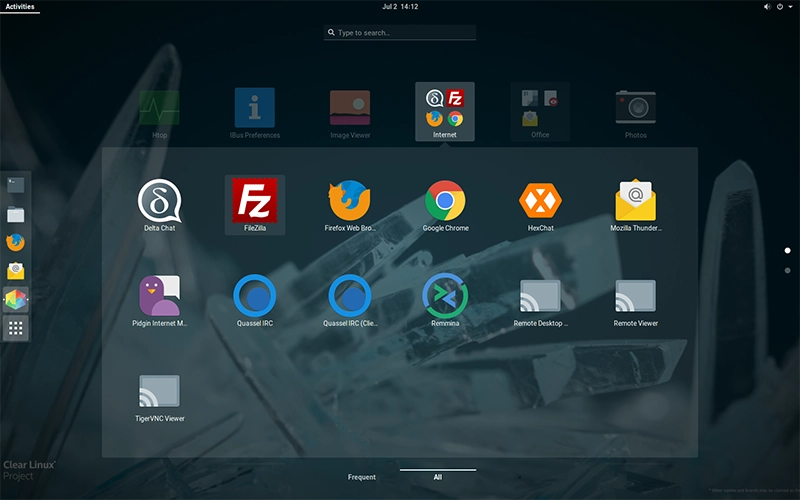Collapse the Internet app folder
This screenshot has width=800, height=500.
[x=445, y=112]
